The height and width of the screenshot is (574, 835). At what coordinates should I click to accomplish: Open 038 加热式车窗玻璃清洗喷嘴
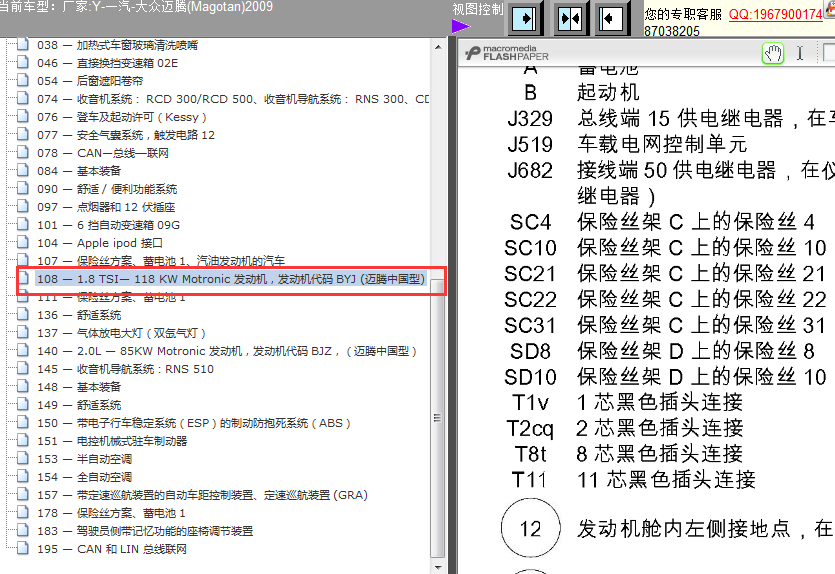coord(117,45)
